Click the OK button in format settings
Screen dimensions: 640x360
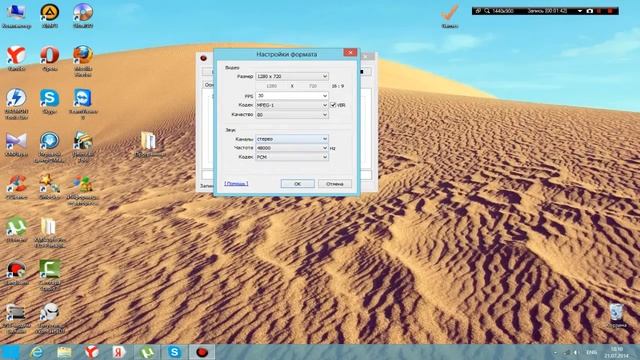298,184
